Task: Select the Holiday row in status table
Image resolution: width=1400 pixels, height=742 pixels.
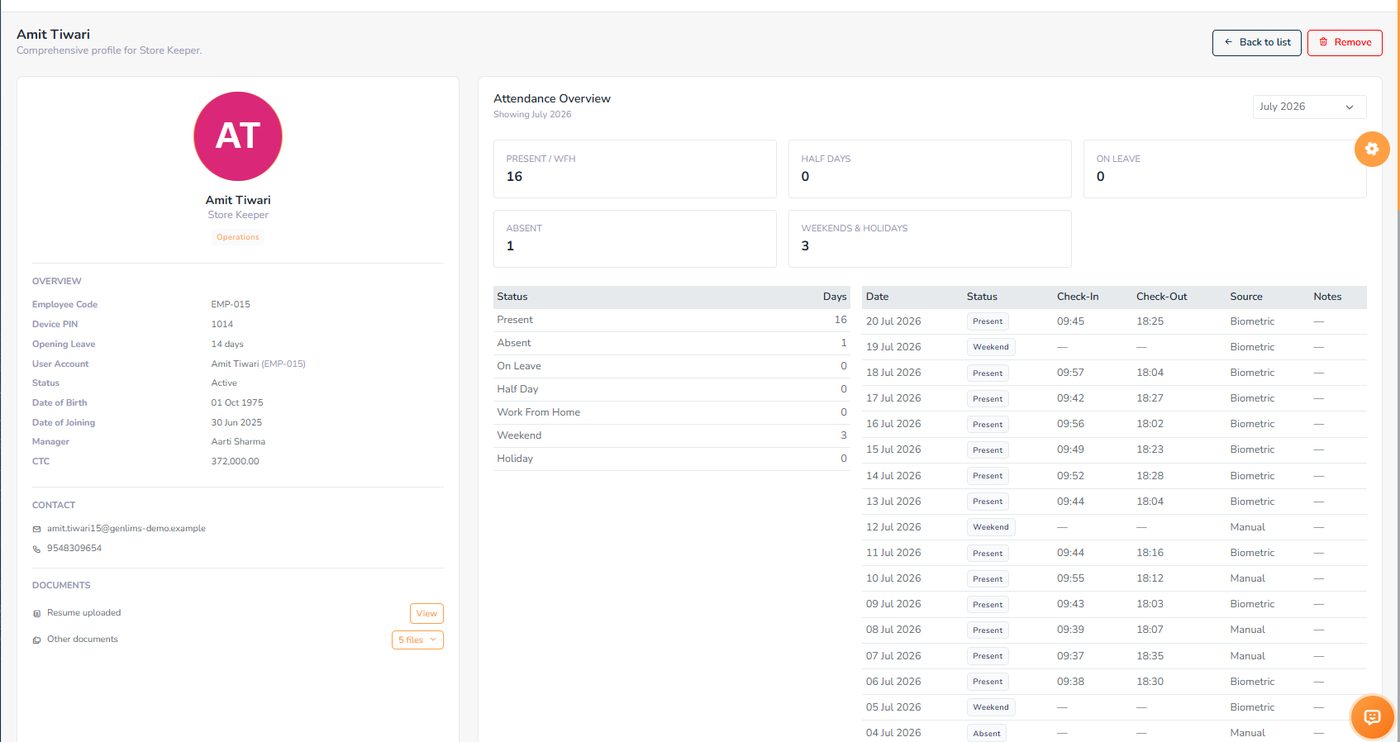Action: pyautogui.click(x=672, y=459)
